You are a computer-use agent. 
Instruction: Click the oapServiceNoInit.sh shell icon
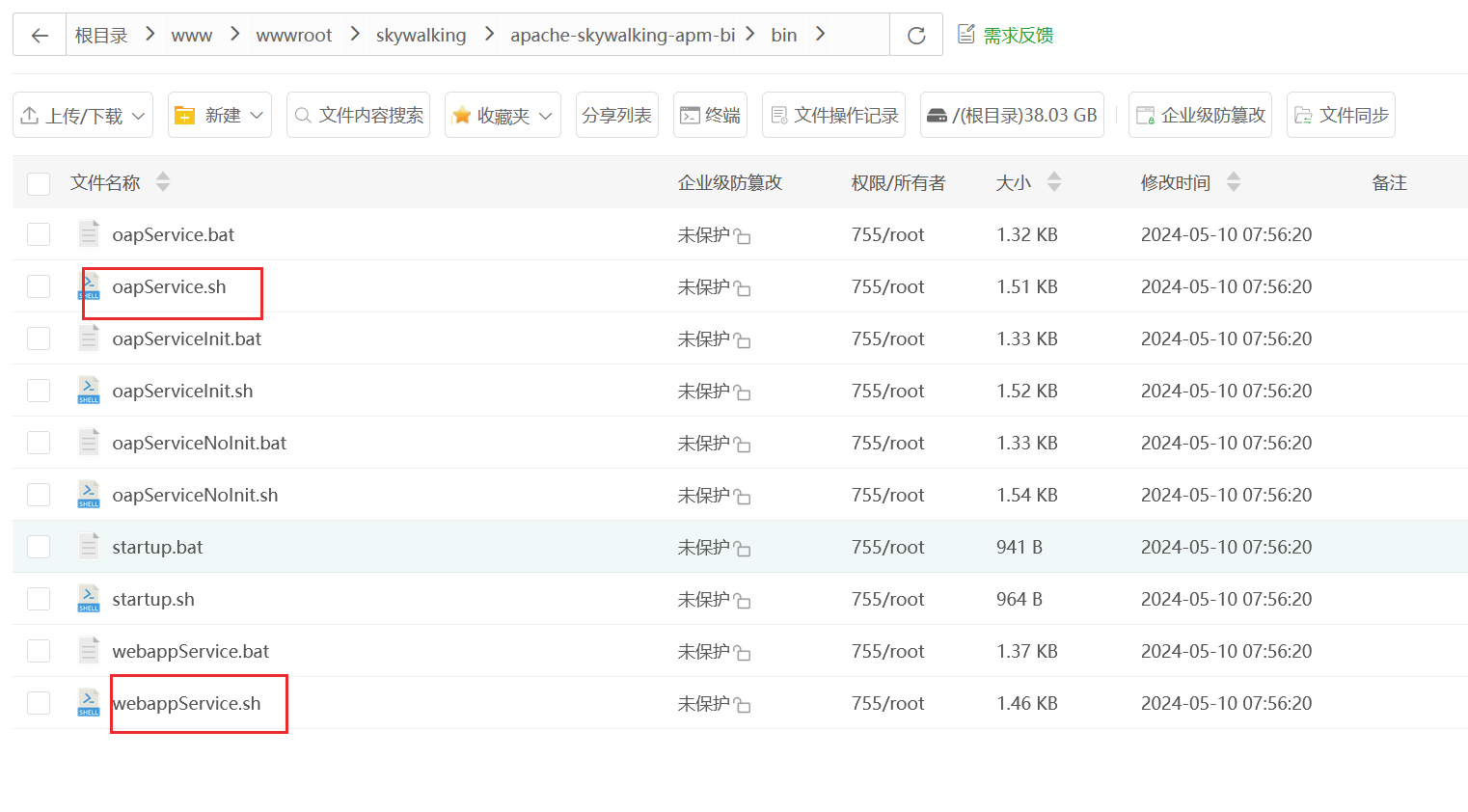tap(89, 495)
